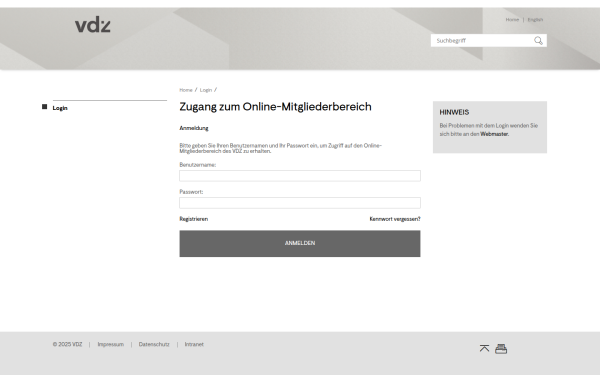
Task: Open the Home link in top navigation
Action: click(512, 20)
